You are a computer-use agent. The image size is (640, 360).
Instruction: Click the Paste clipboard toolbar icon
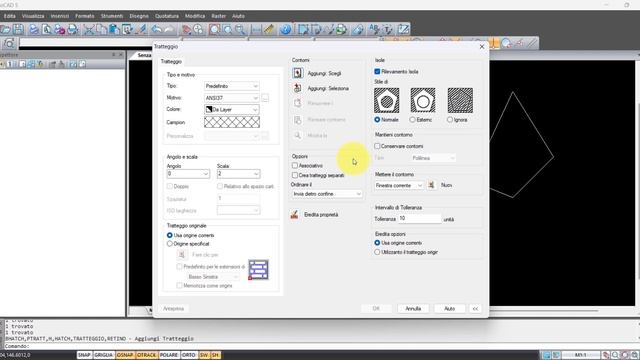[114, 29]
